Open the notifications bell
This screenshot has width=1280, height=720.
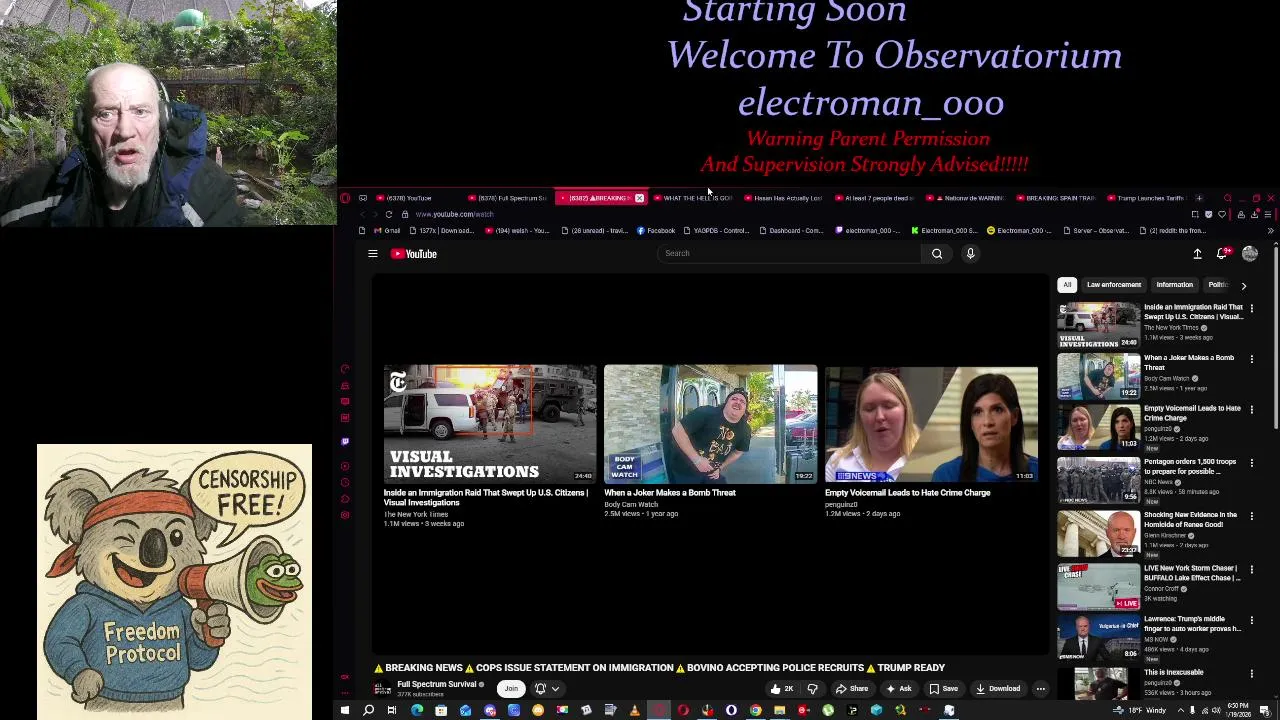pyautogui.click(x=1221, y=254)
